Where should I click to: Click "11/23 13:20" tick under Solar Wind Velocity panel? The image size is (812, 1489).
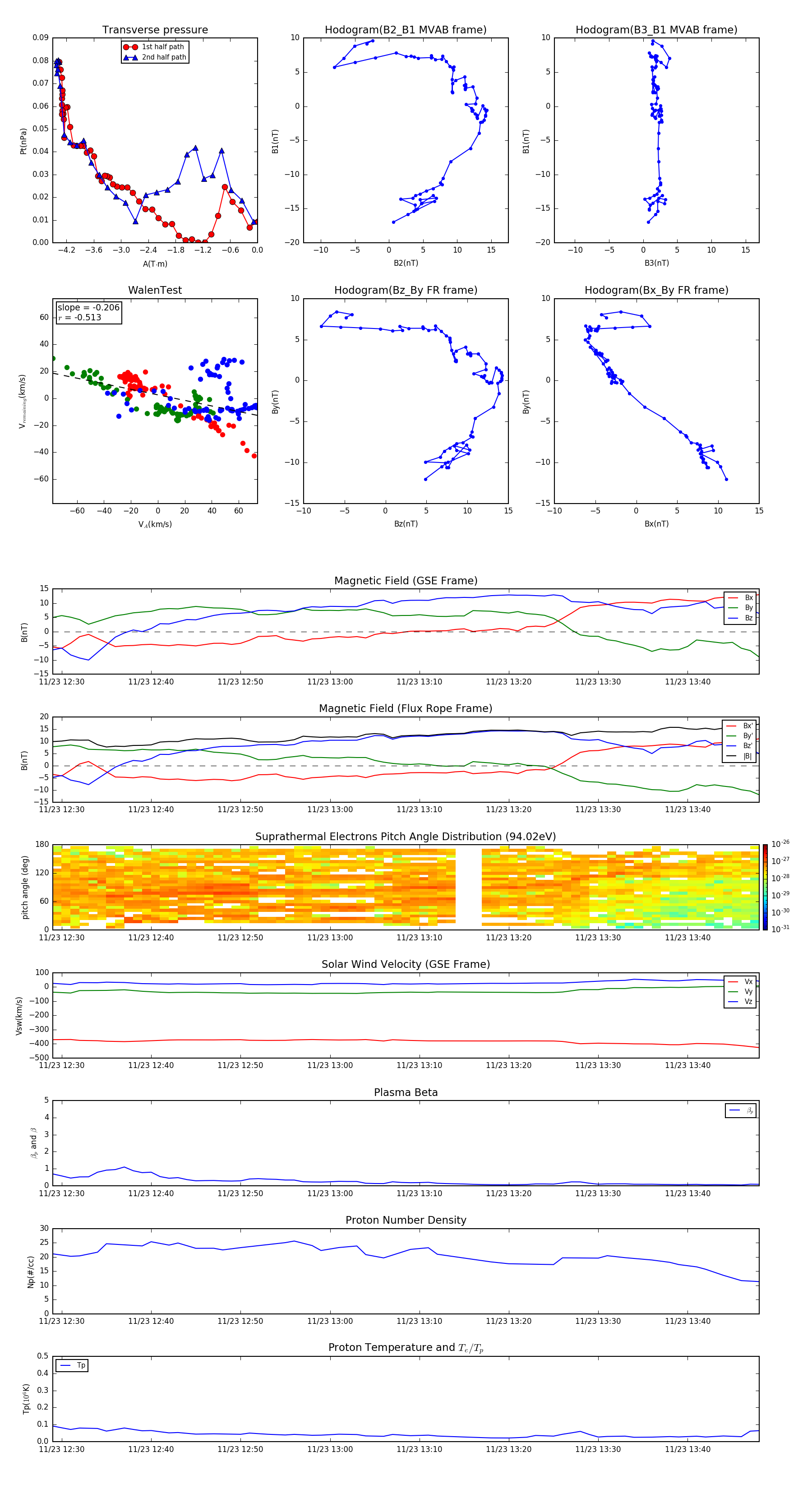[508, 1066]
